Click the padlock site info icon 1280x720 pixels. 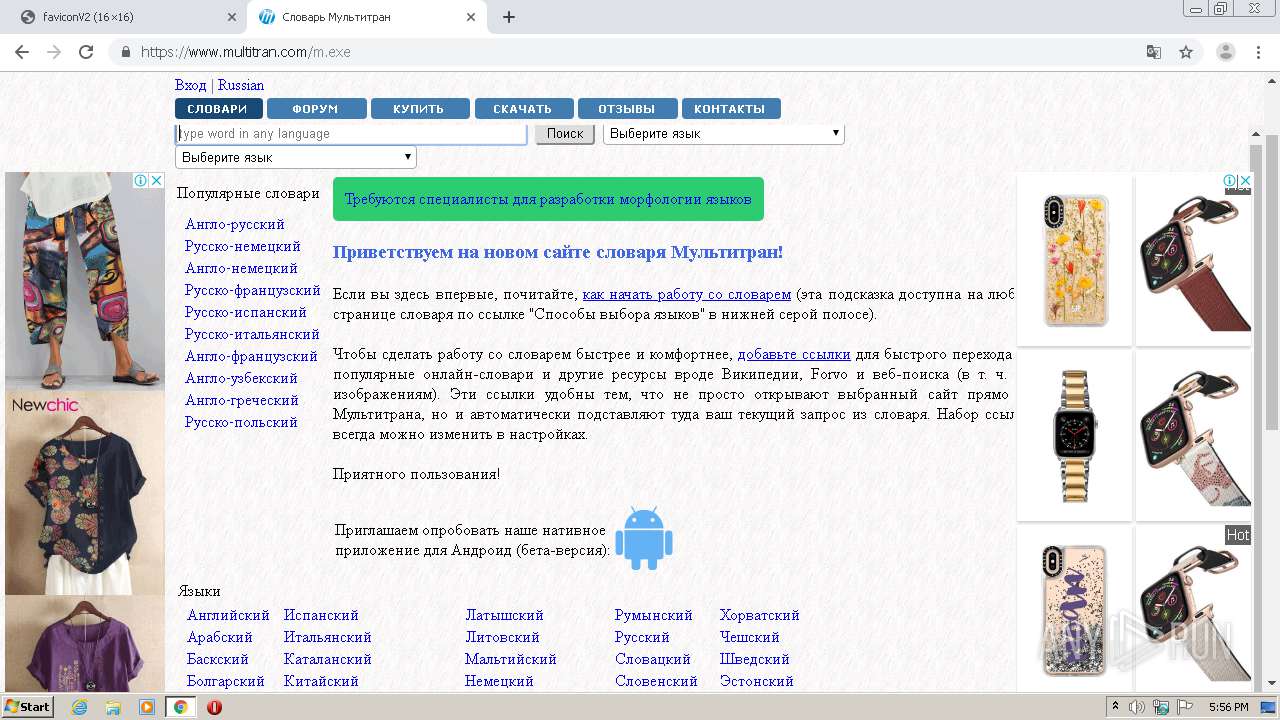(126, 52)
